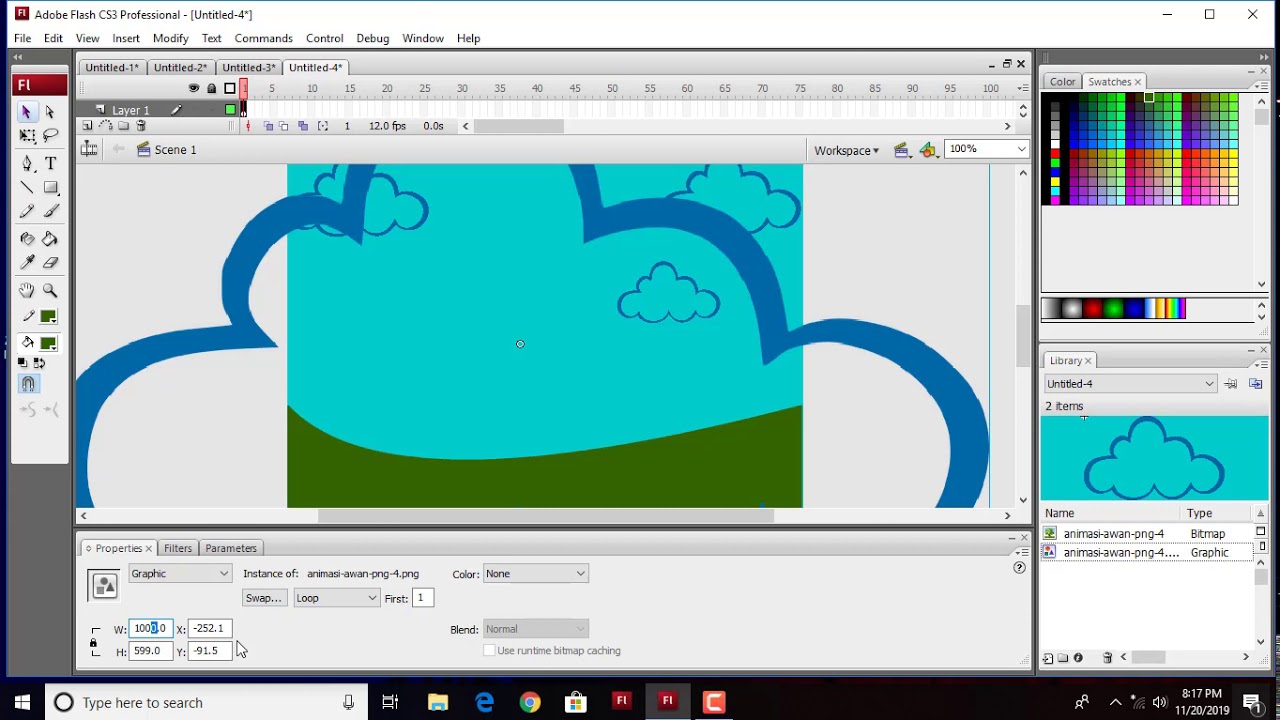
Task: Open the Graphic symbol behavior dropdown
Action: point(180,574)
